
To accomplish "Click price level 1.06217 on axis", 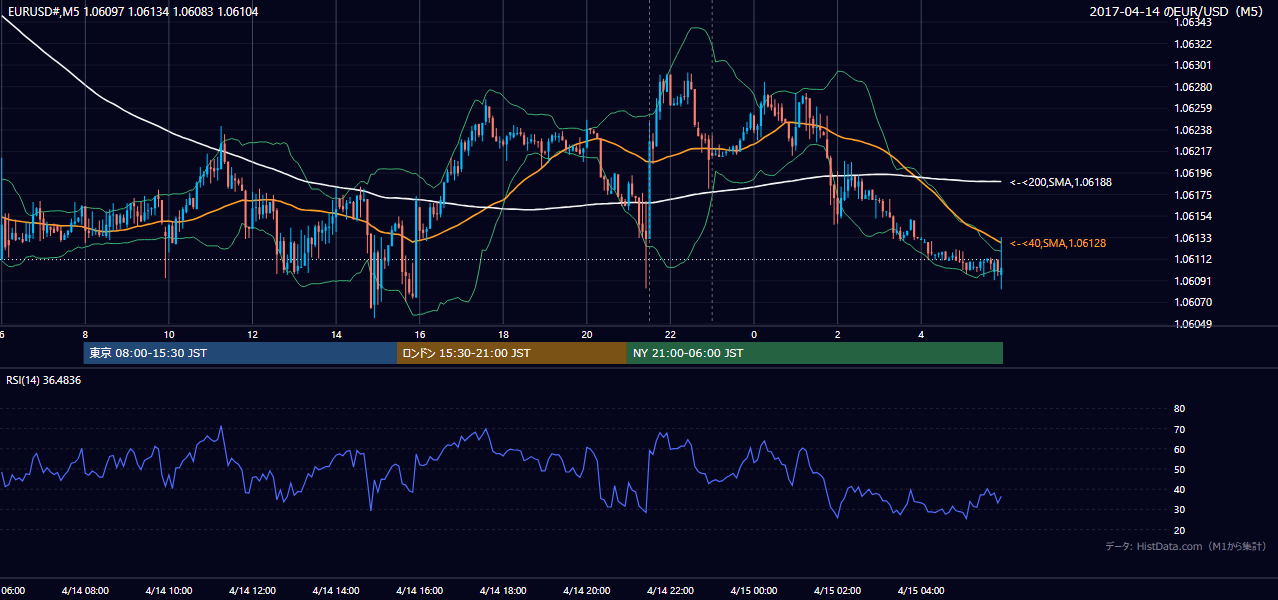I will pyautogui.click(x=1193, y=151).
